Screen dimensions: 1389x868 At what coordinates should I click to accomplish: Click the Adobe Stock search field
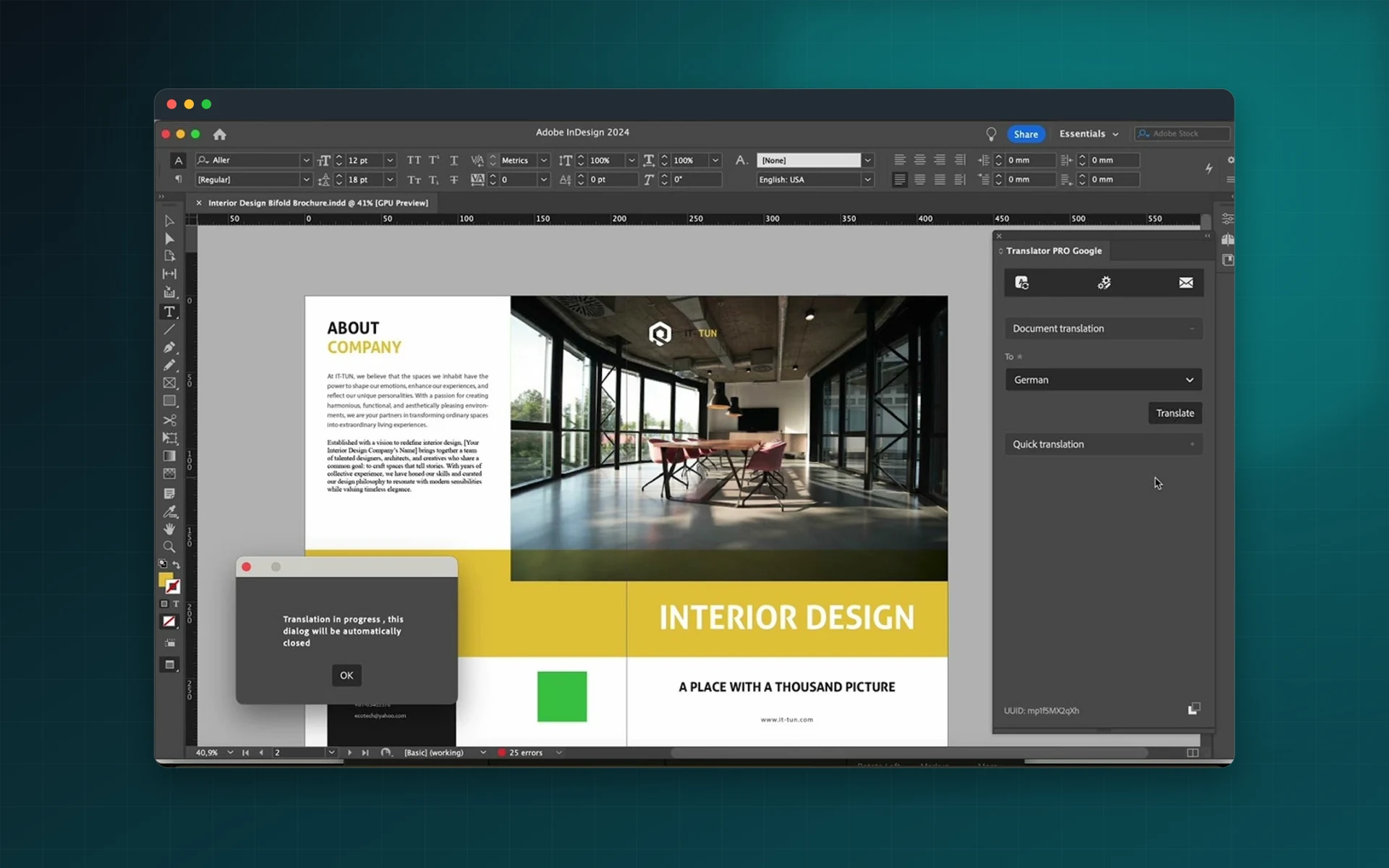tap(1182, 134)
